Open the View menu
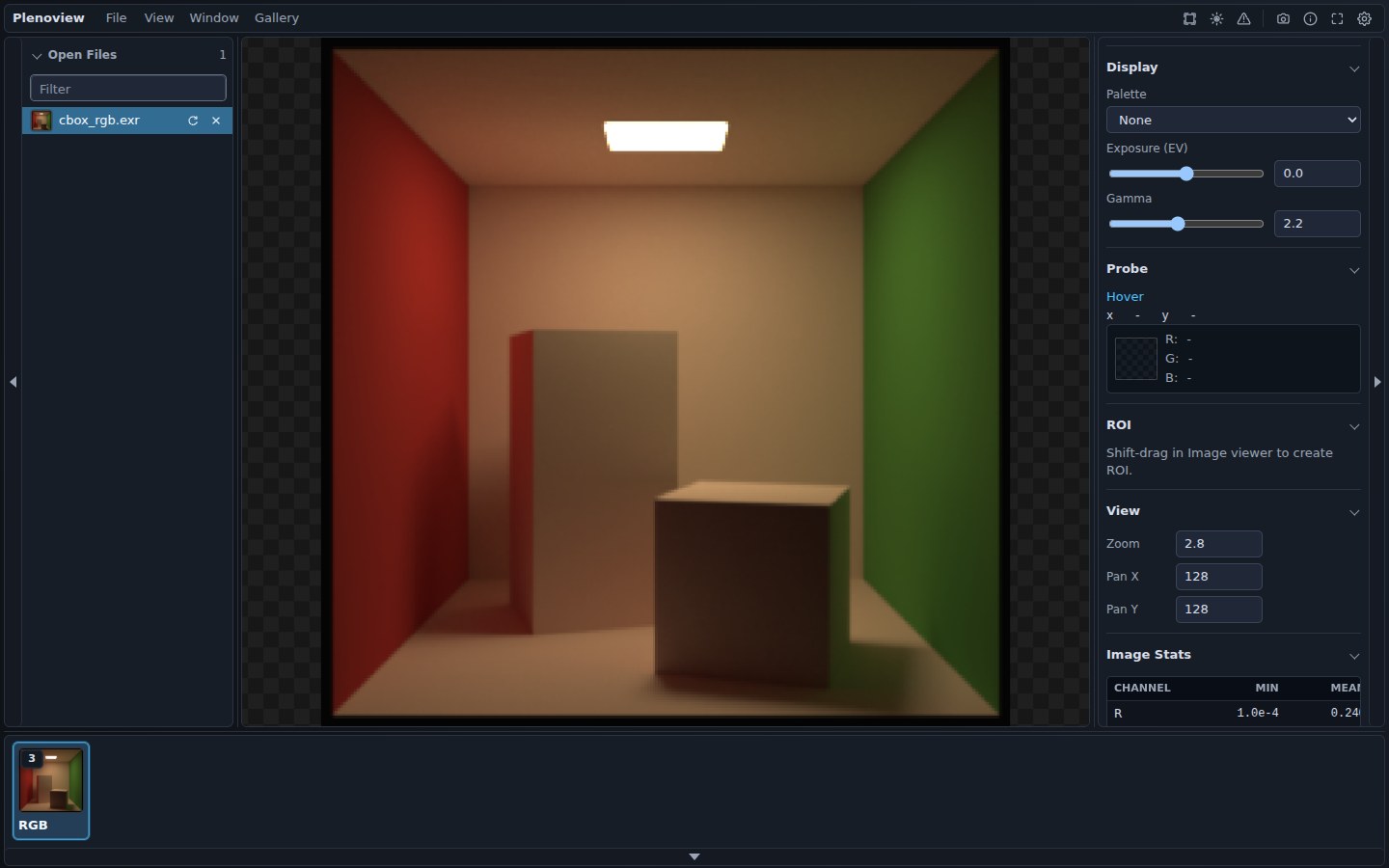 coord(159,18)
